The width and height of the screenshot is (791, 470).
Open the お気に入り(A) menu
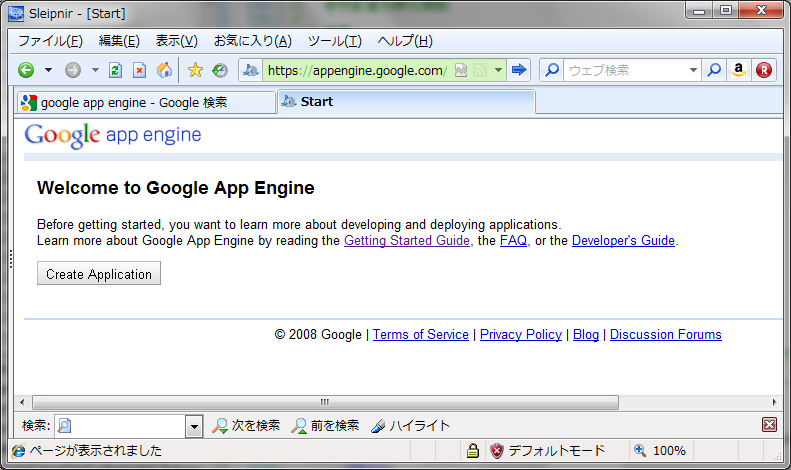click(253, 41)
